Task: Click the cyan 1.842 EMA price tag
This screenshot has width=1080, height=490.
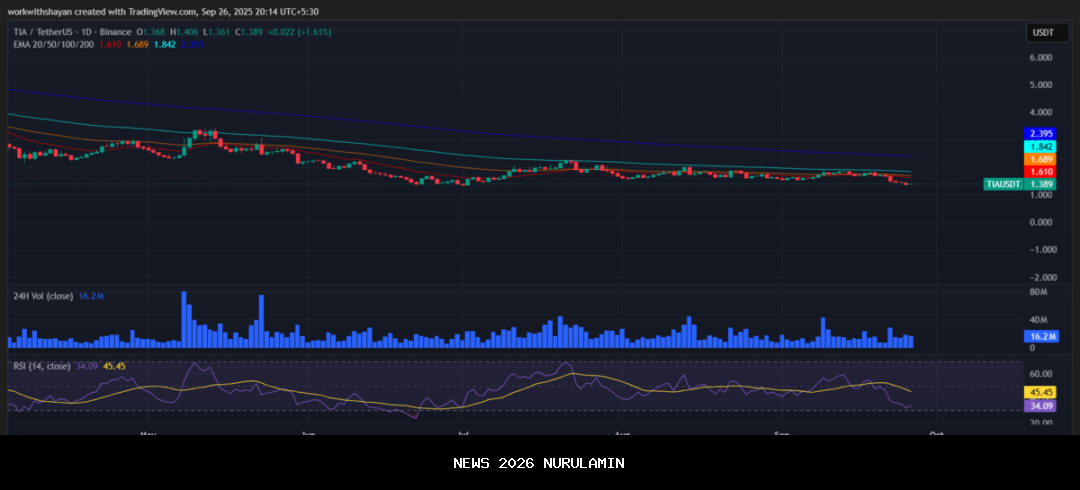Action: (x=1041, y=147)
